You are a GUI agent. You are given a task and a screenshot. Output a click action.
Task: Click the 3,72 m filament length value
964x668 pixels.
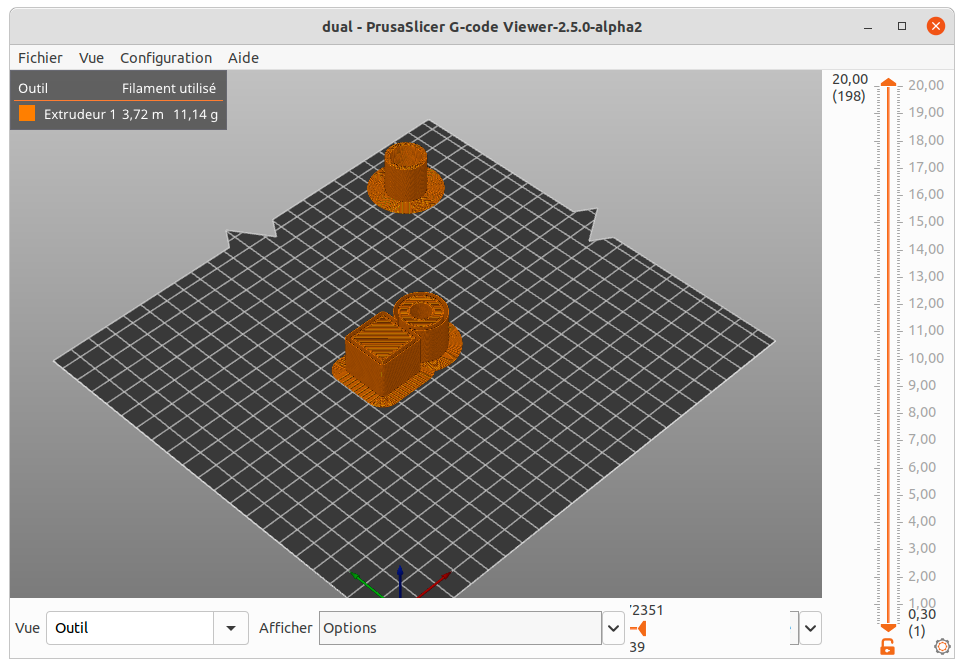[x=143, y=114]
